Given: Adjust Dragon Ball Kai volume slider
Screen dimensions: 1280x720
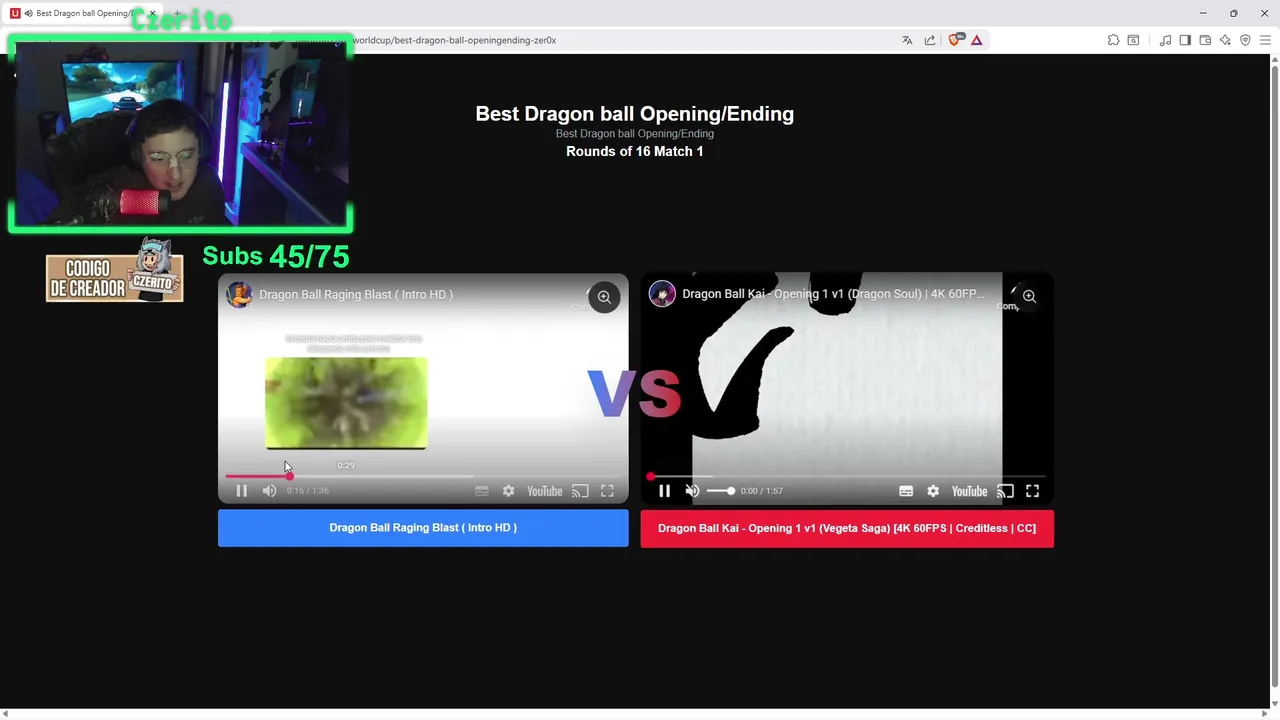Looking at the screenshot, I should point(721,491).
